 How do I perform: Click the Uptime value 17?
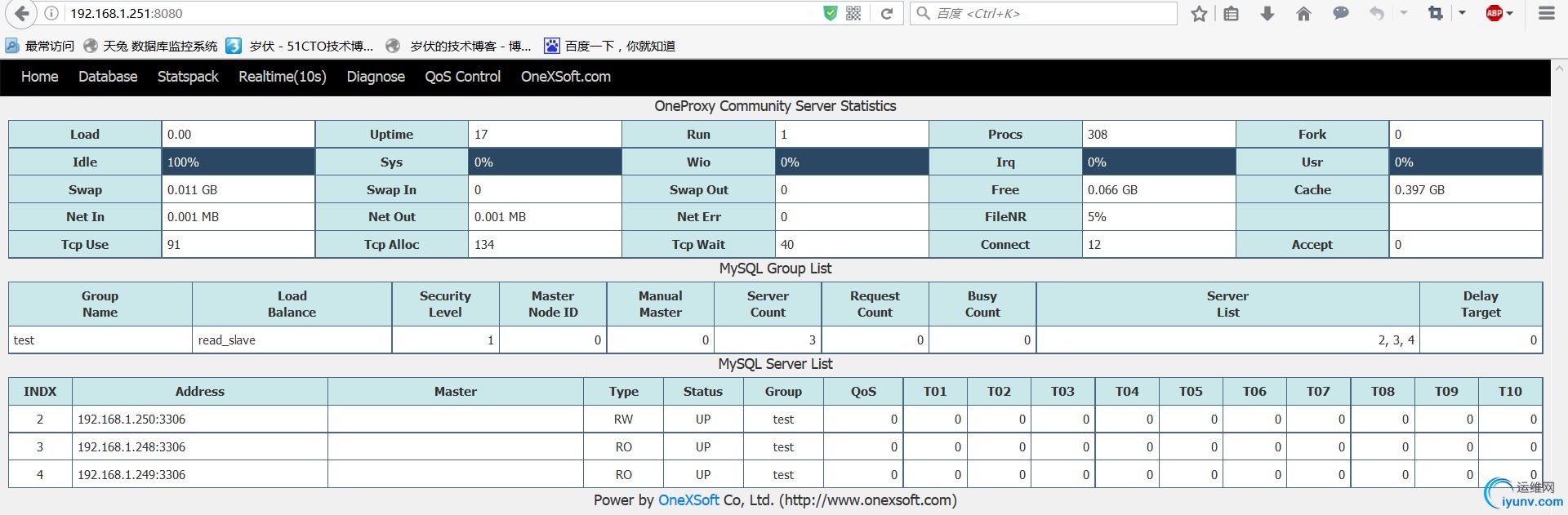481,135
